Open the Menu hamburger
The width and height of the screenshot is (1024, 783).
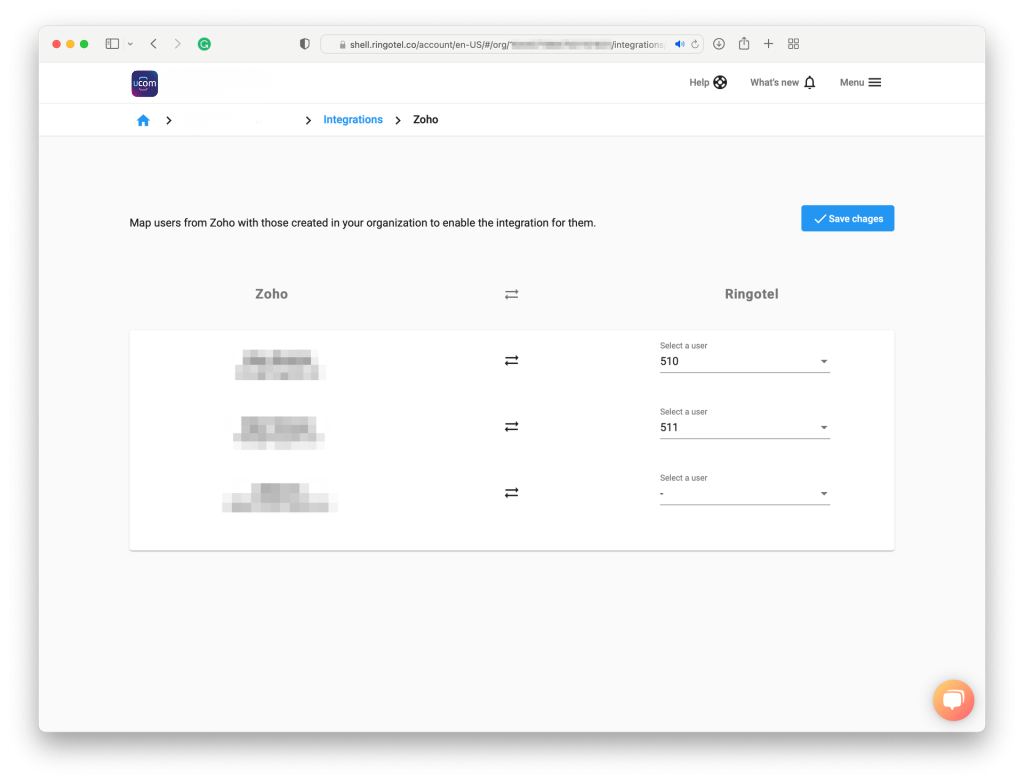[x=860, y=83]
